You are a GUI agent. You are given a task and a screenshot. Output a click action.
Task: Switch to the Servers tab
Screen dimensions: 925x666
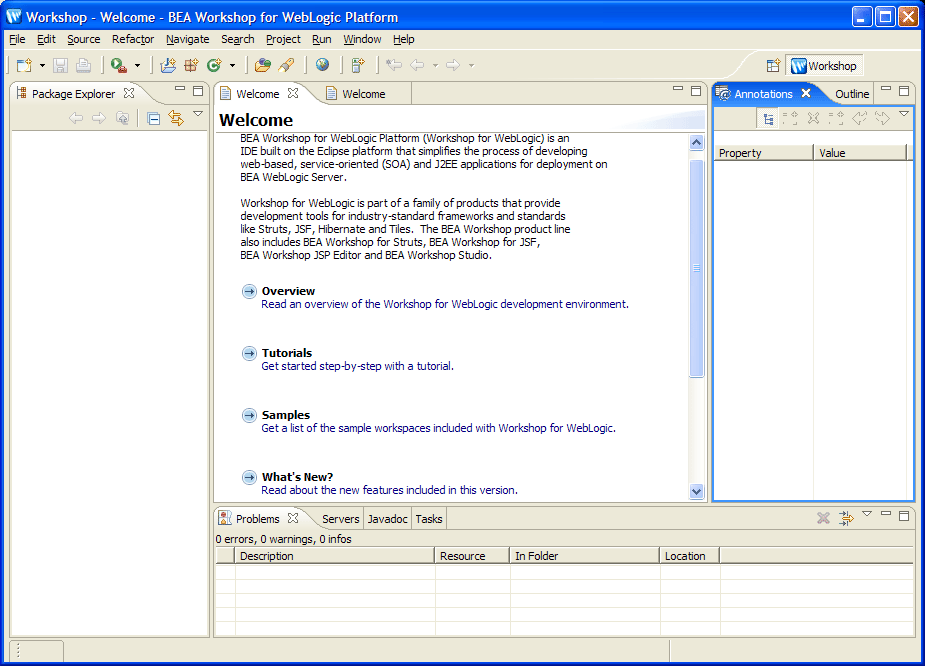[340, 519]
